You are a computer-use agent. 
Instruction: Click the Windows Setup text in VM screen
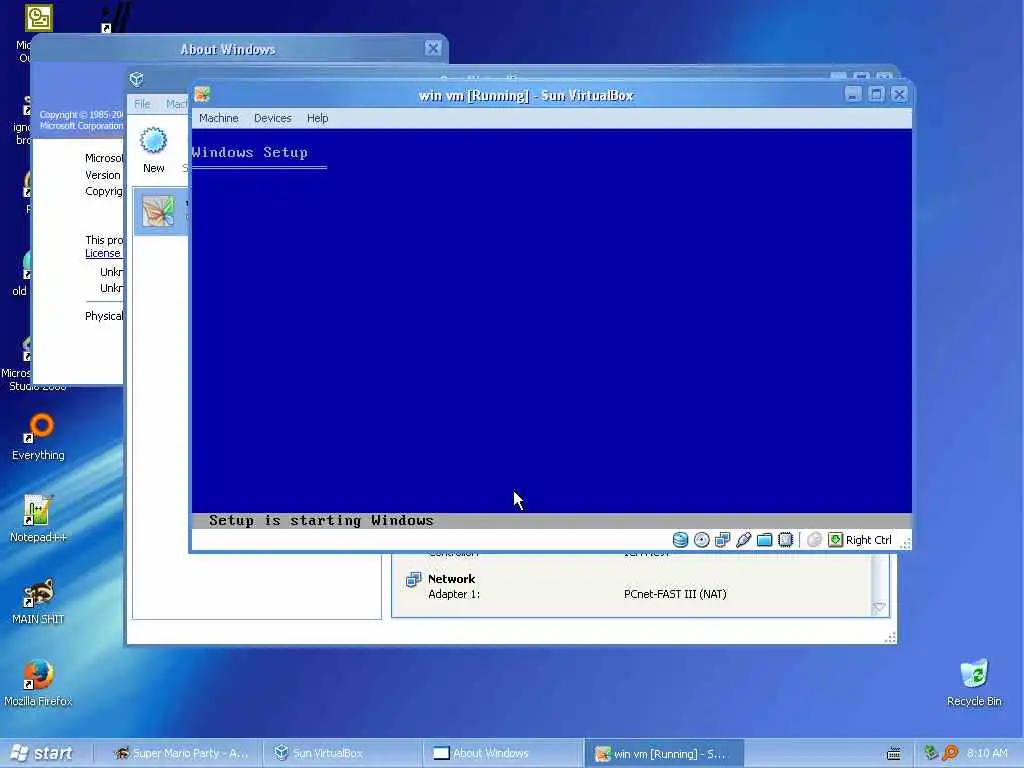click(x=249, y=152)
